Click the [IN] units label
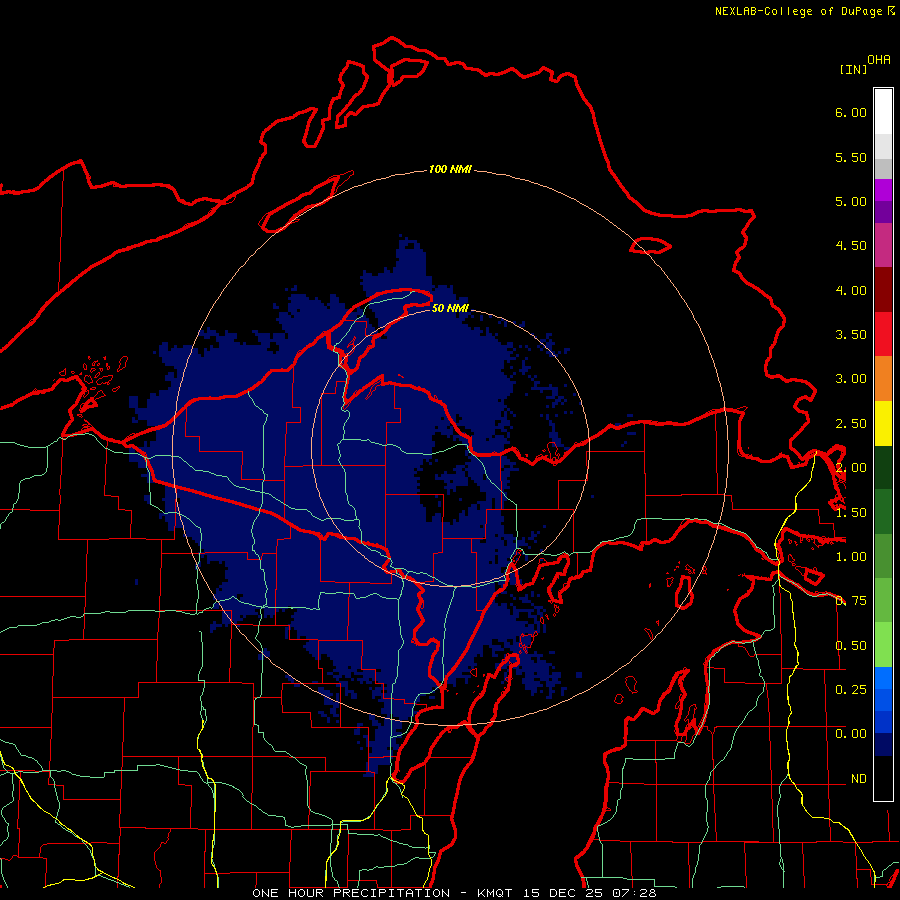Image resolution: width=900 pixels, height=900 pixels. (853, 69)
